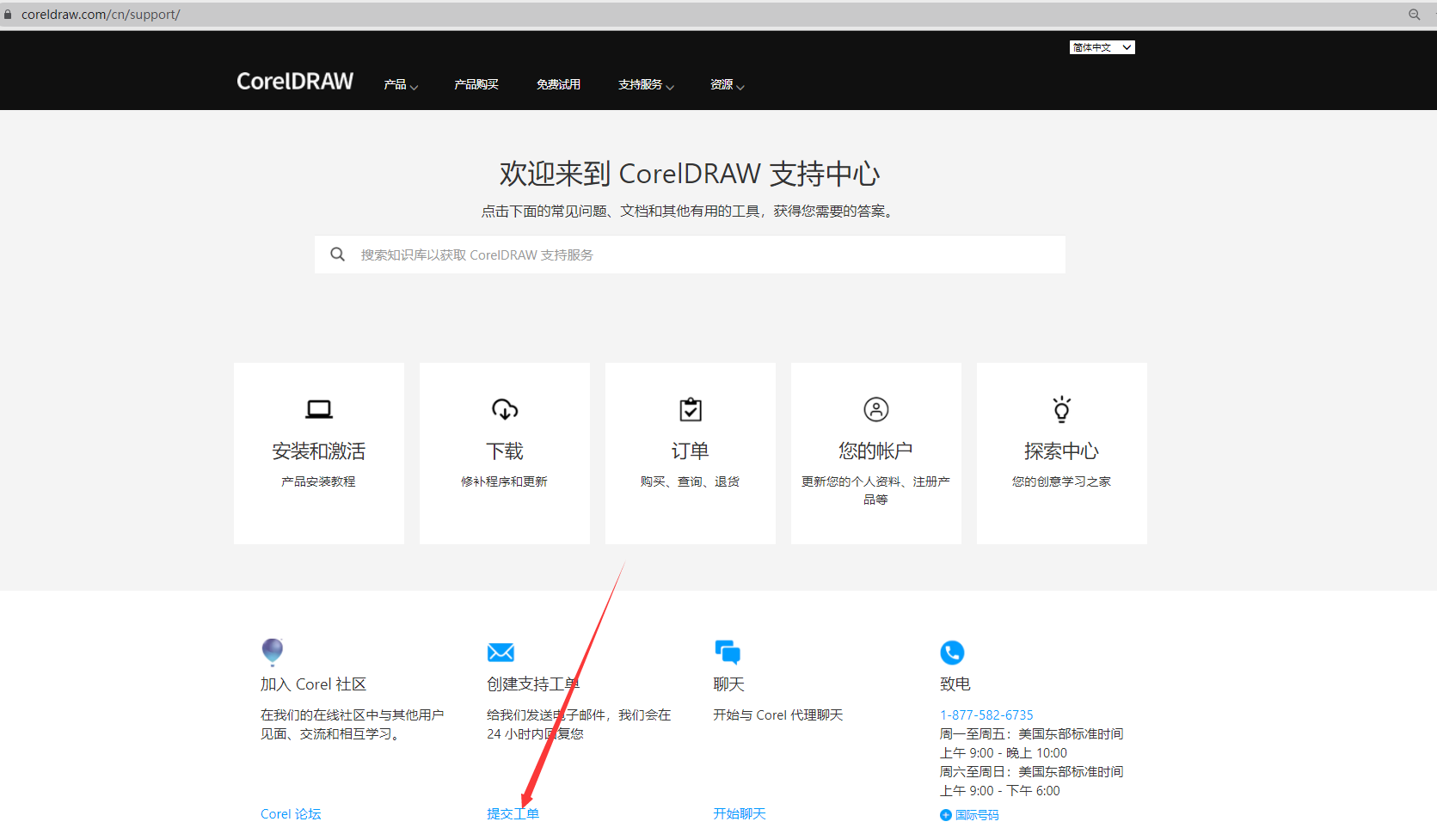The height and width of the screenshot is (840, 1437).
Task: Click the laptop icon for 安装和激活
Action: click(x=319, y=409)
